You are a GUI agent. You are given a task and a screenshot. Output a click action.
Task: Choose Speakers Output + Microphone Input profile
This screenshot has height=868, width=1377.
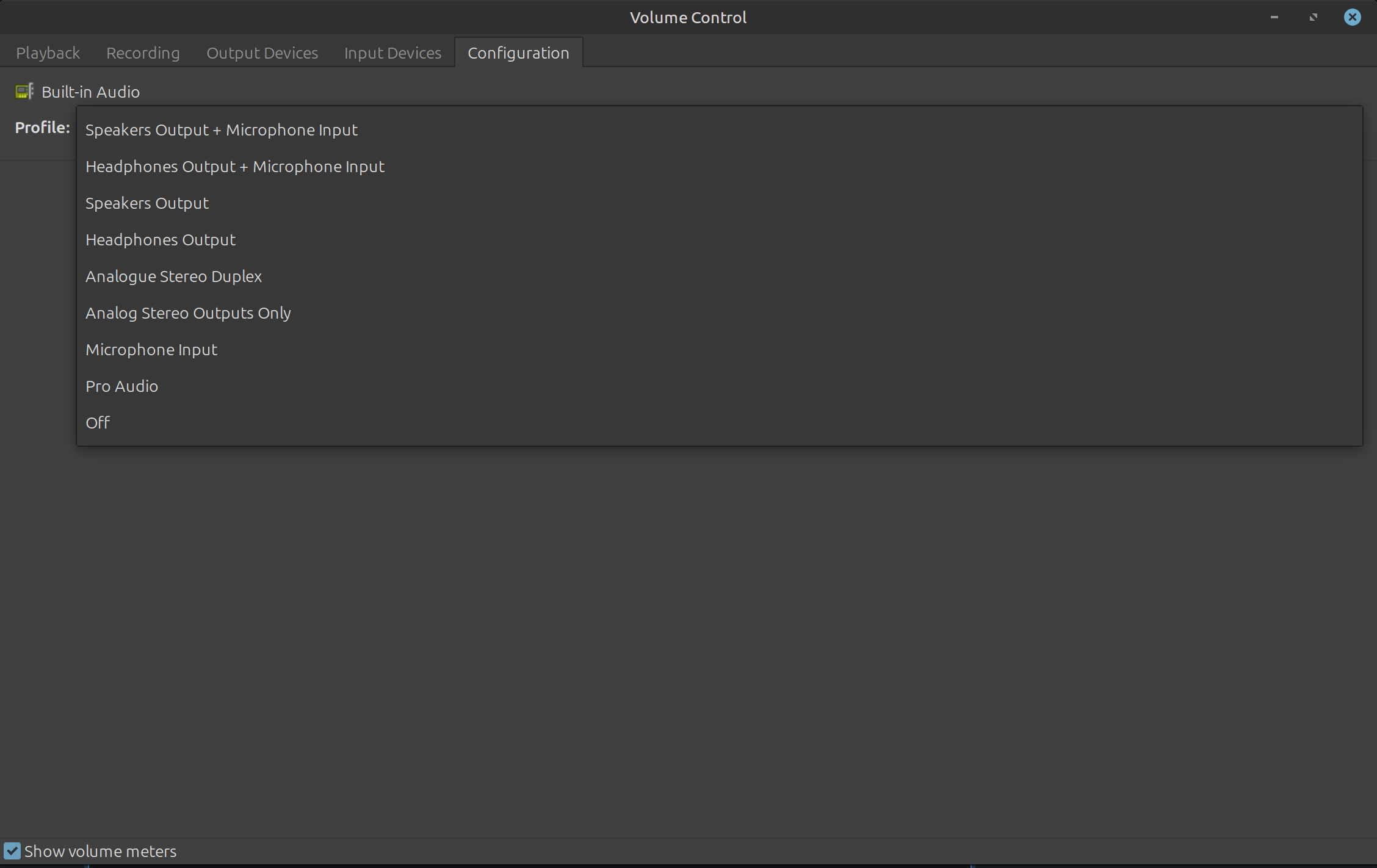pos(222,130)
